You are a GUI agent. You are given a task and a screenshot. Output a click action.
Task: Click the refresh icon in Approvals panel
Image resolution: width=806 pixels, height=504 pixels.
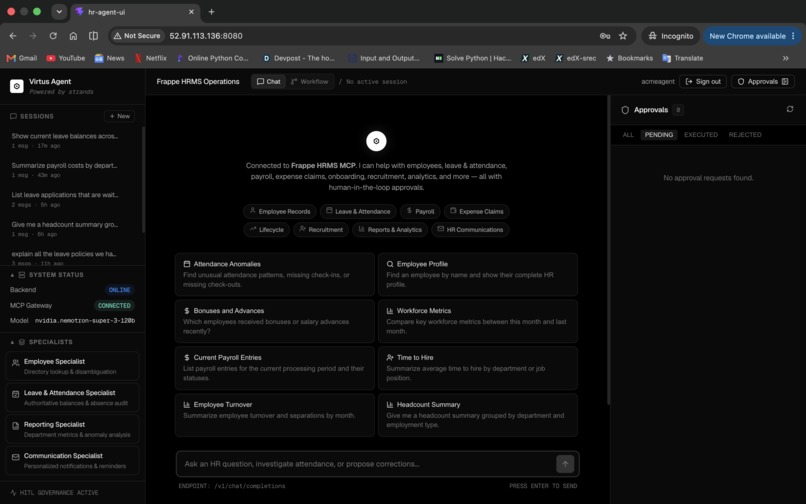click(x=790, y=109)
